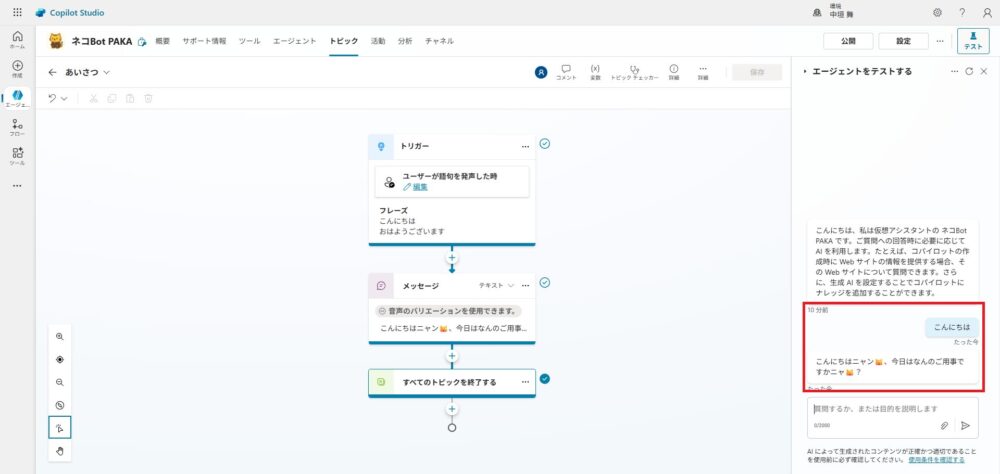Select the hand pan tool
Viewport: 1000px width, 474px height.
60,451
